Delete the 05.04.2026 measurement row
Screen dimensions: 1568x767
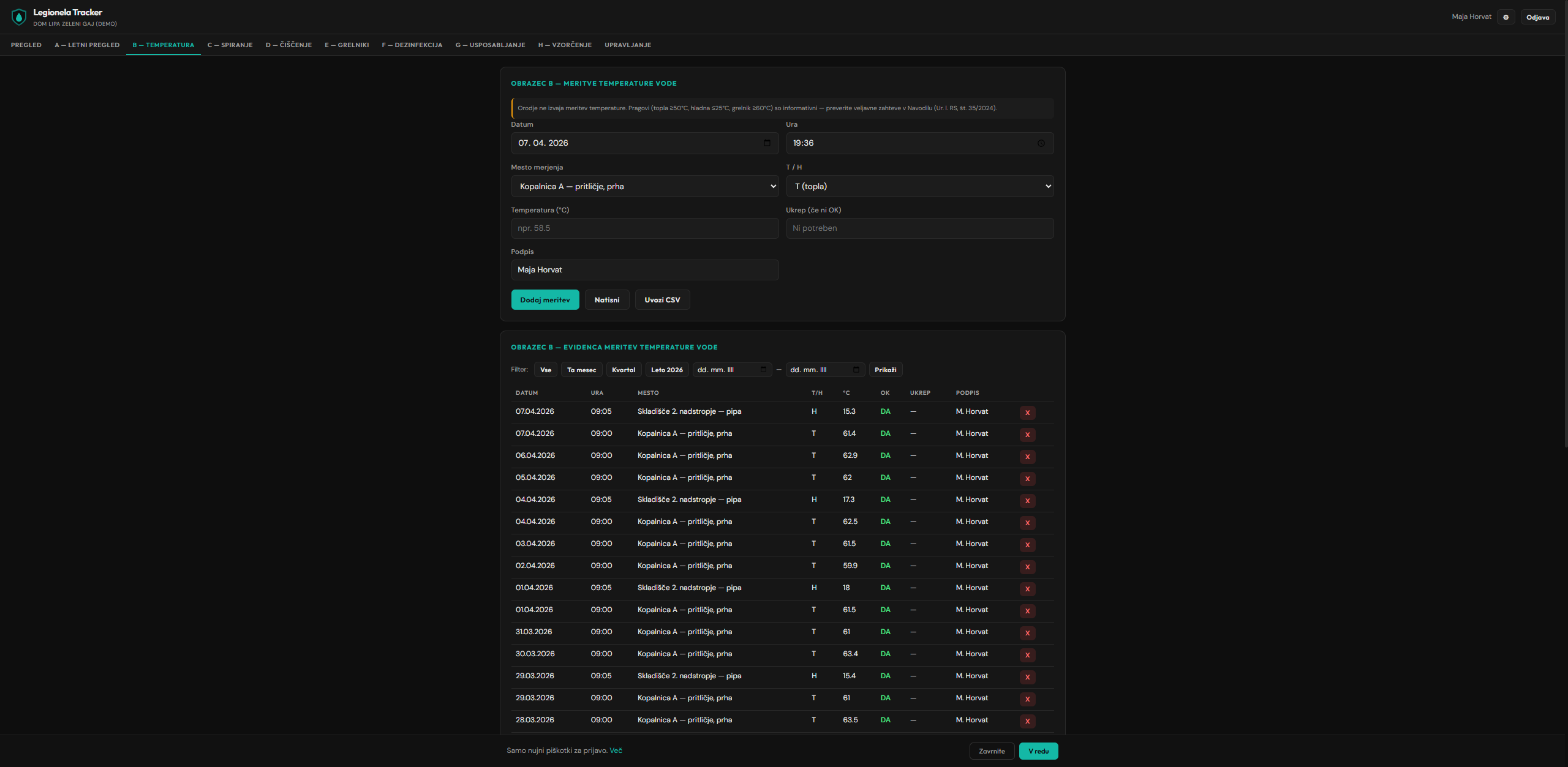pos(1027,479)
